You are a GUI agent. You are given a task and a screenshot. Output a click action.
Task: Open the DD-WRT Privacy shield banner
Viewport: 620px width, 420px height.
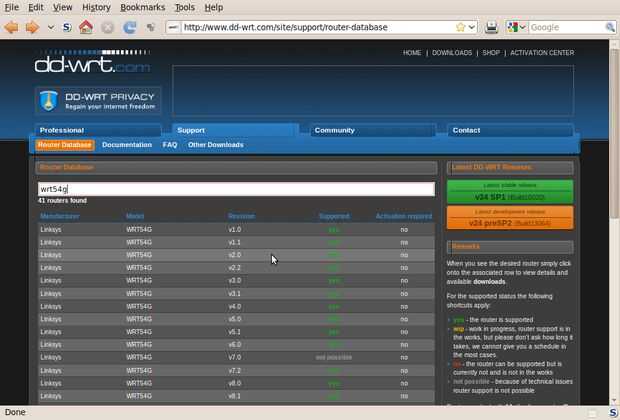point(98,100)
